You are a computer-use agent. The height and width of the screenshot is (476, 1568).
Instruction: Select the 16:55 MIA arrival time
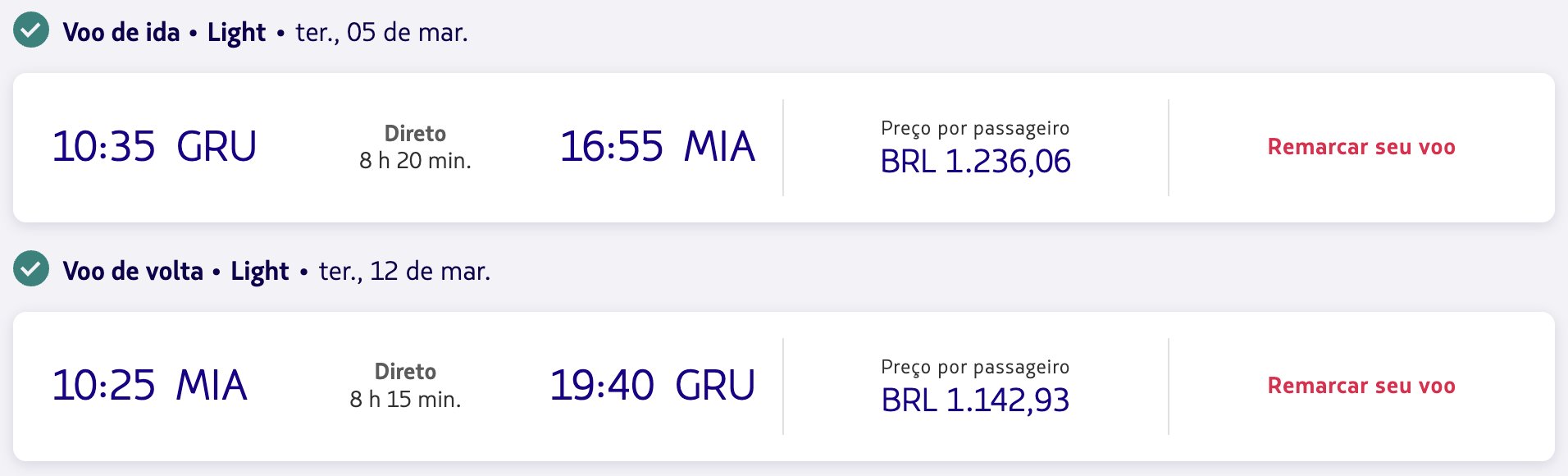point(657,147)
